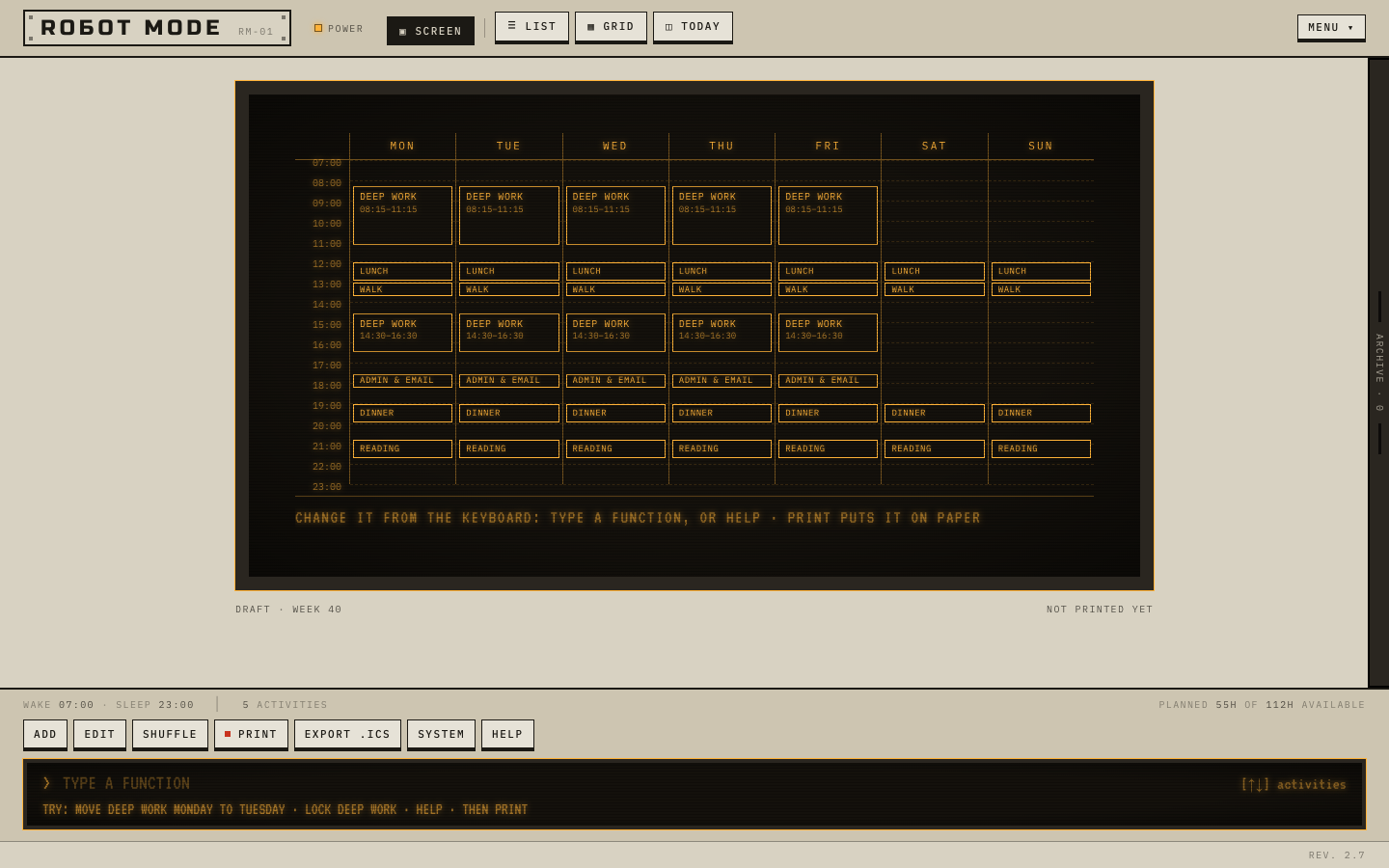Click the Add button
Image resolution: width=1389 pixels, height=868 pixels.
(45, 734)
